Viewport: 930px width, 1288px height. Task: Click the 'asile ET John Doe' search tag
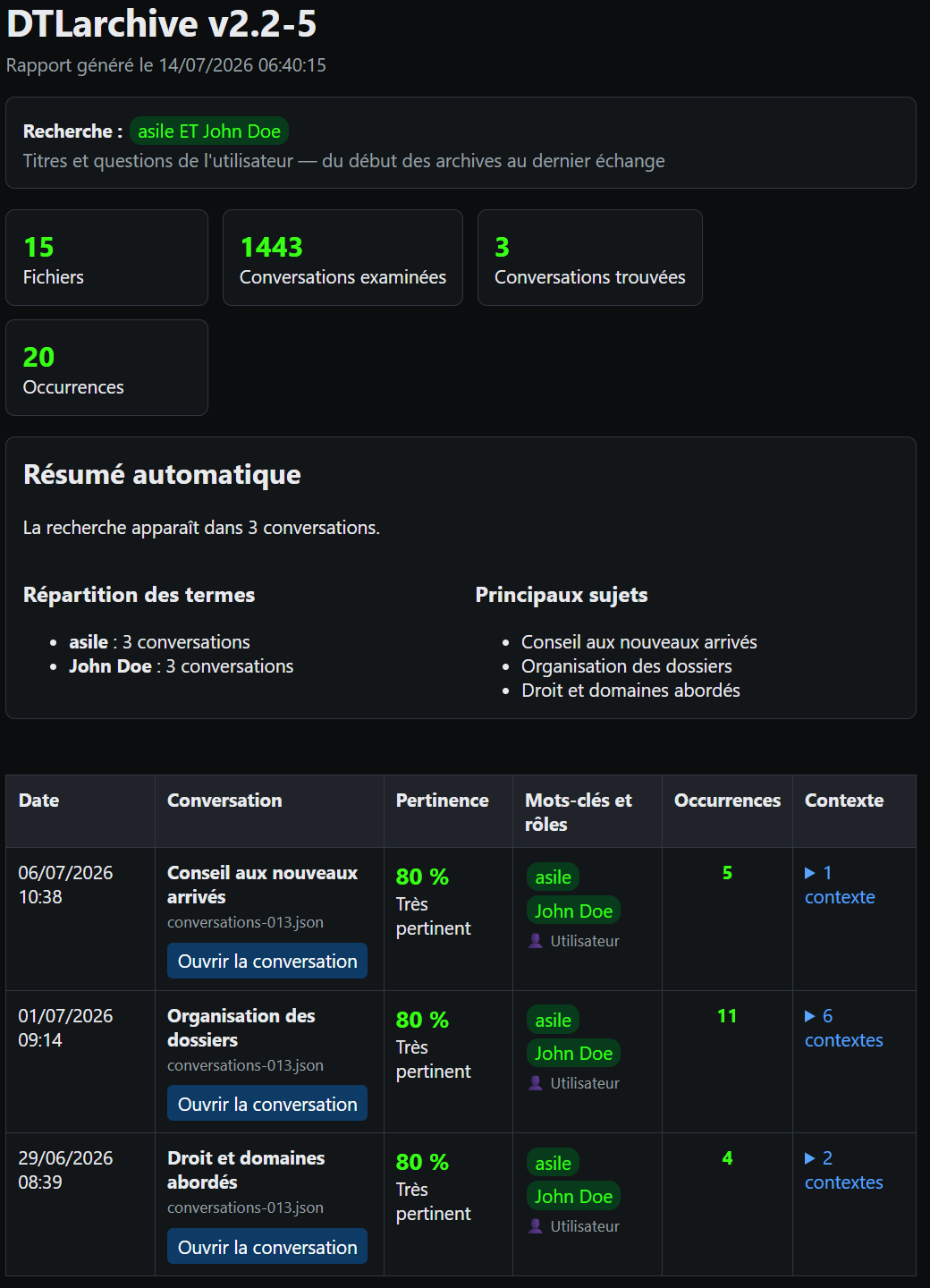coord(209,131)
